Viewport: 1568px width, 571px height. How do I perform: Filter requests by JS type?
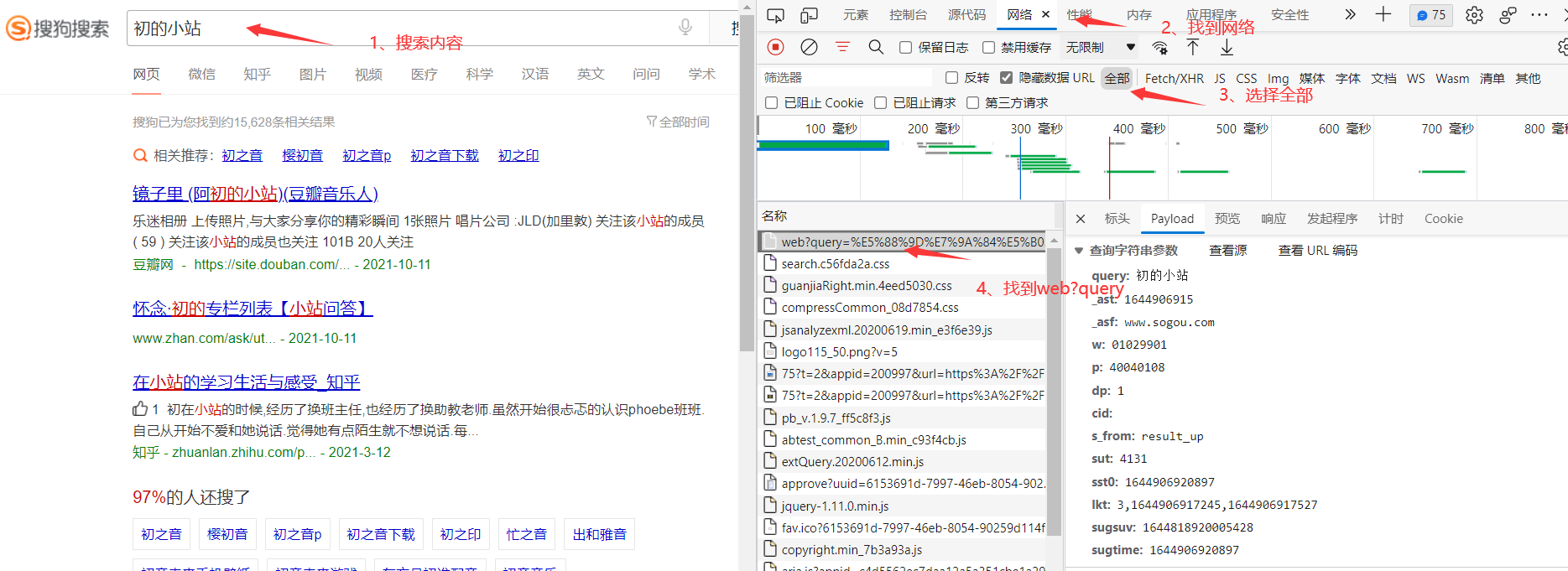click(1220, 78)
